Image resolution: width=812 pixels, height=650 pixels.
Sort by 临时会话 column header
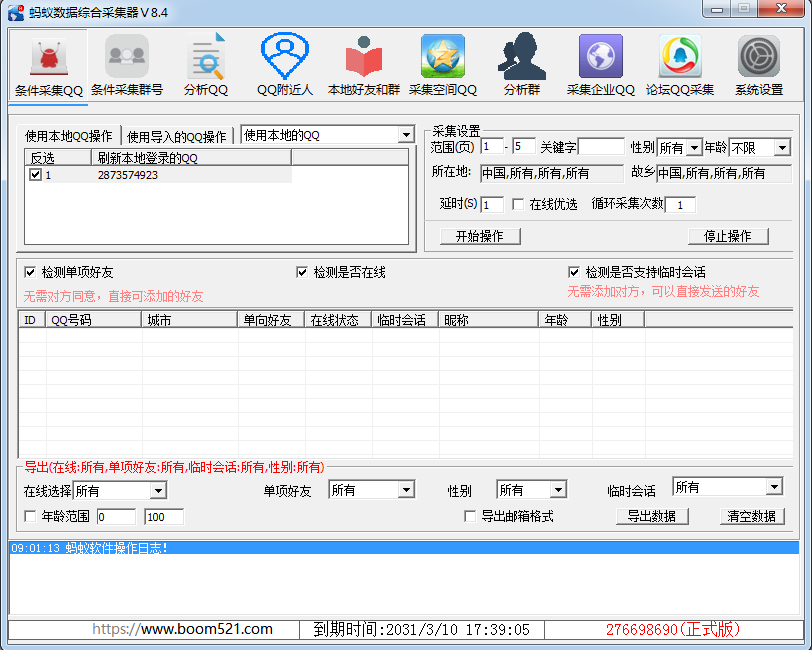405,320
